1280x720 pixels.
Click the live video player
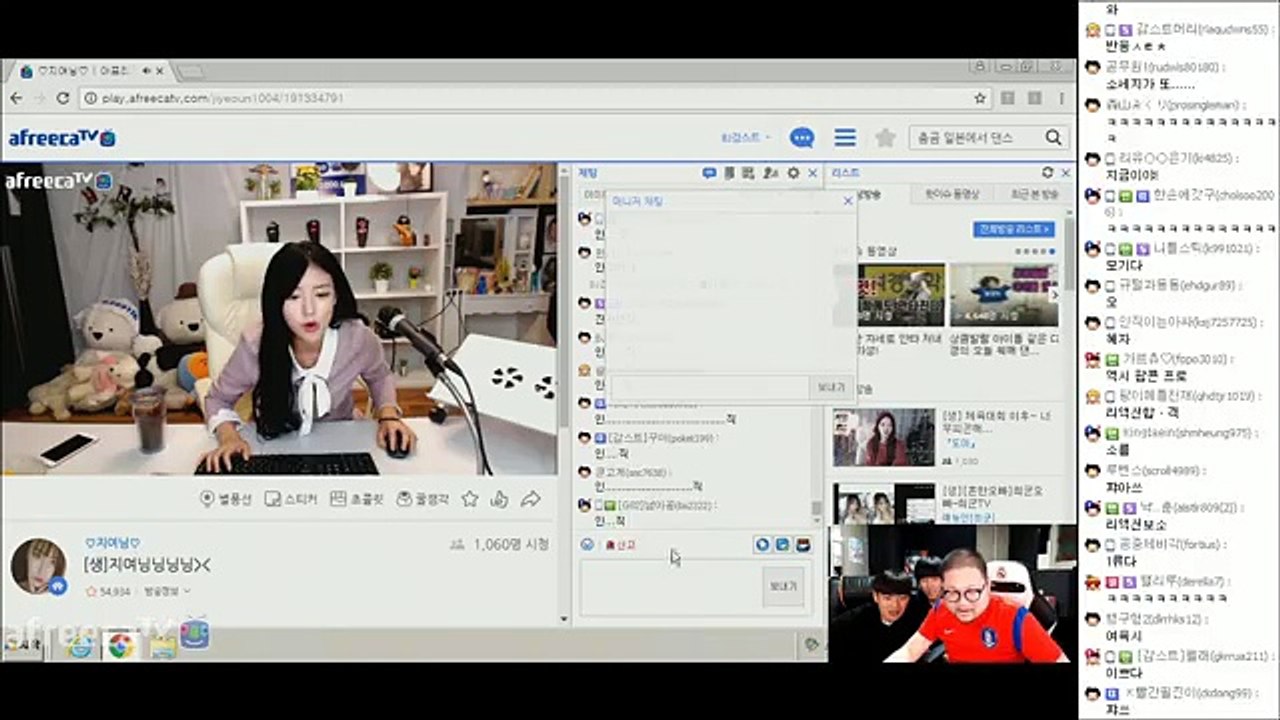click(279, 319)
